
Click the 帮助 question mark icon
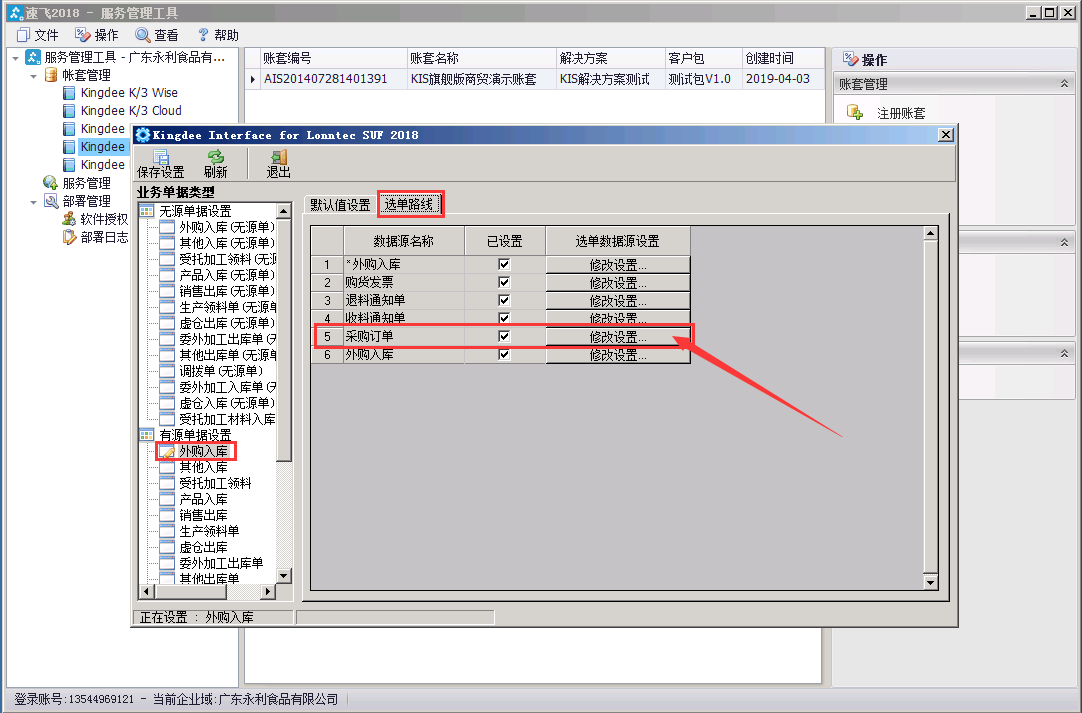tap(203, 35)
